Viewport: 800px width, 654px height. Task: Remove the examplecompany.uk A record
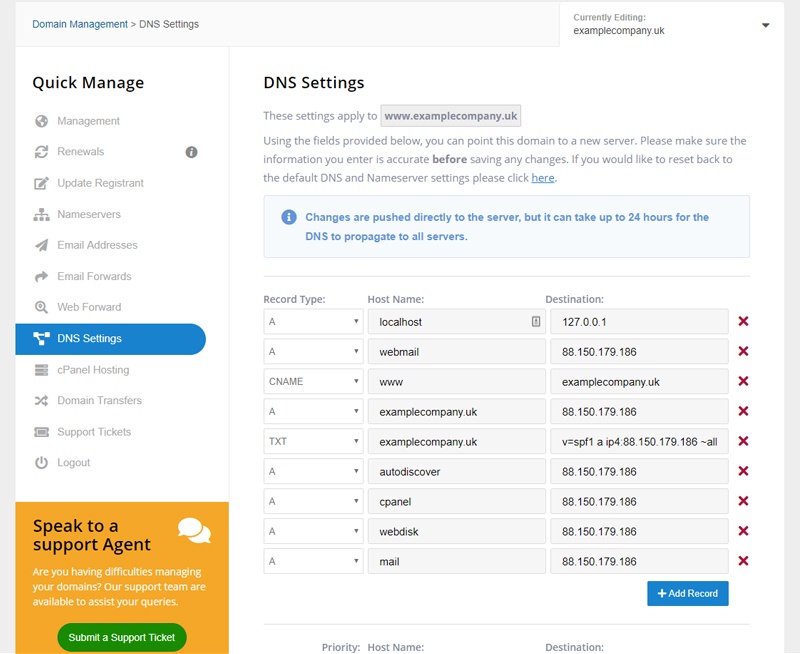click(x=743, y=411)
